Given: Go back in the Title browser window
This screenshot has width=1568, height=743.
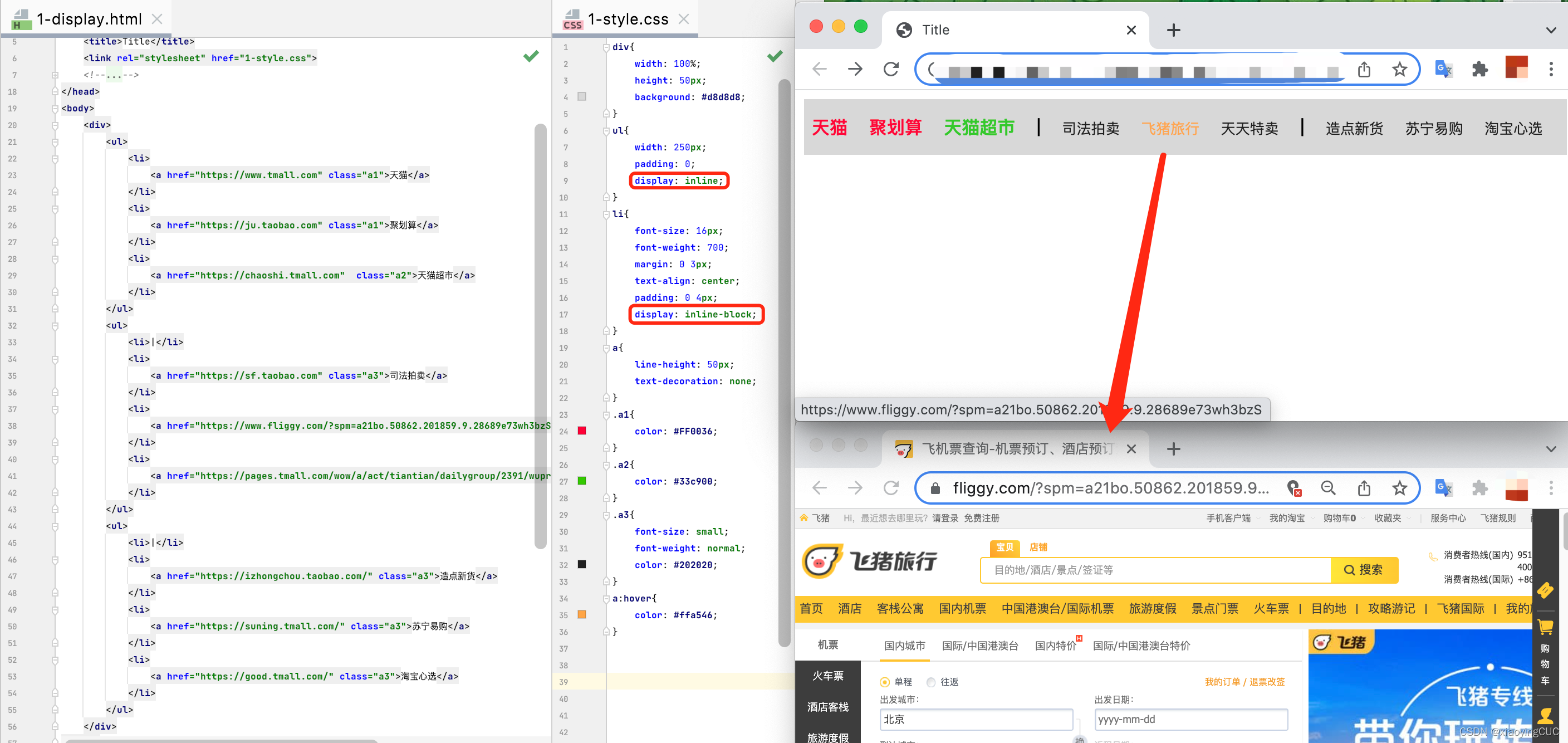Looking at the screenshot, I should tap(820, 69).
